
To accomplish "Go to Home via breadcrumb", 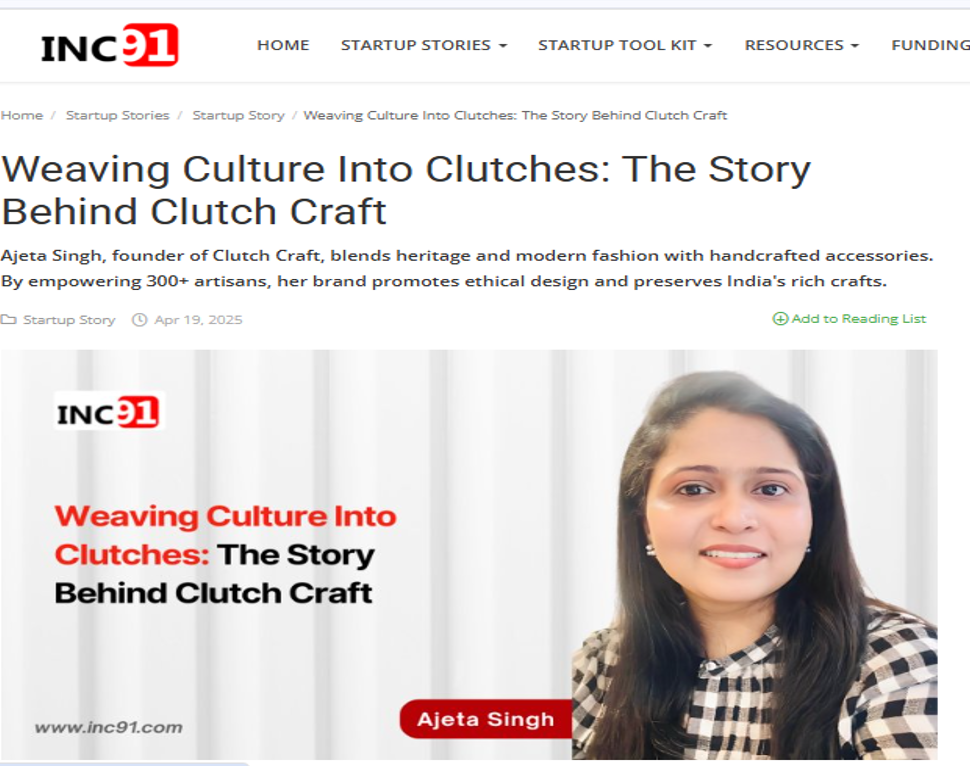I will click(22, 115).
